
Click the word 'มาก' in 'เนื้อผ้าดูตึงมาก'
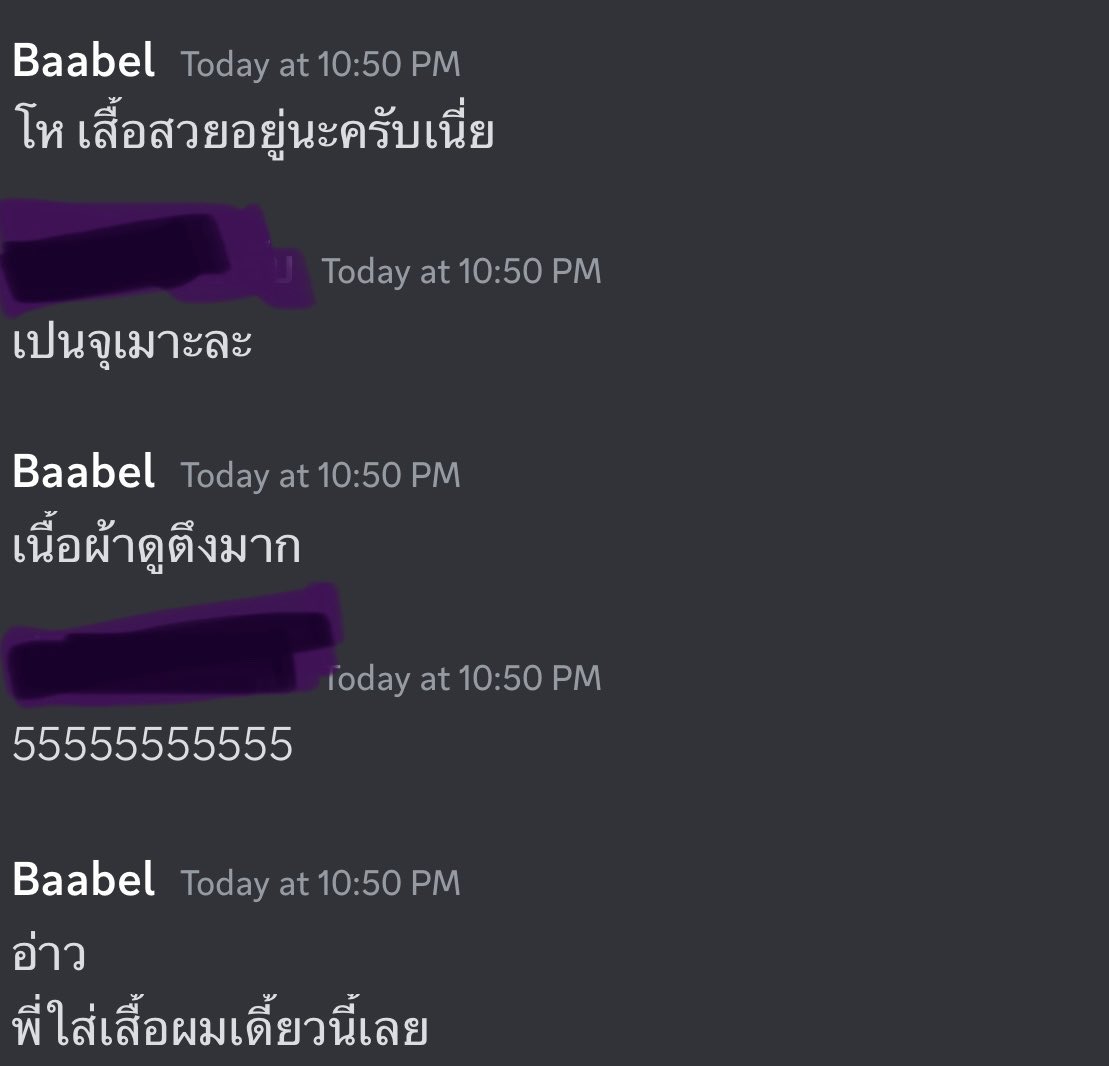click(x=260, y=546)
